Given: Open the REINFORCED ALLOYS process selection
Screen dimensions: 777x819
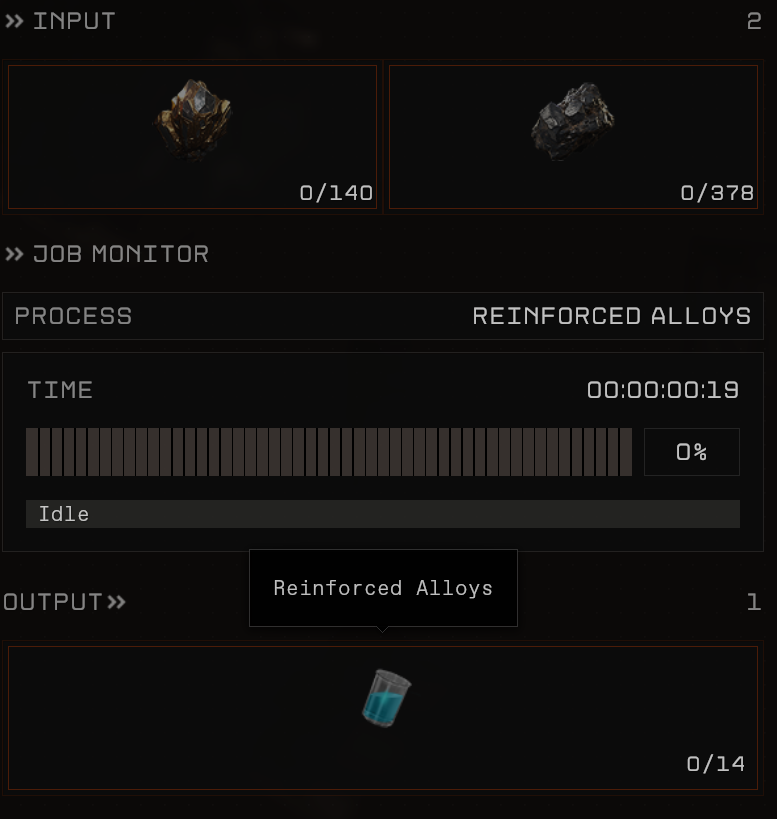Looking at the screenshot, I should click(x=611, y=316).
